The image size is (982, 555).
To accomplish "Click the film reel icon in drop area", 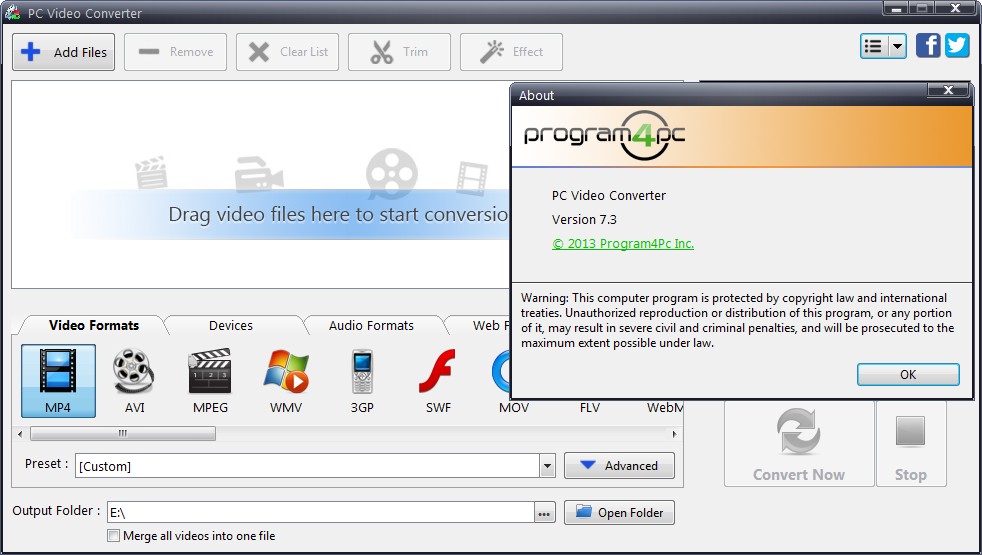I will [x=391, y=174].
